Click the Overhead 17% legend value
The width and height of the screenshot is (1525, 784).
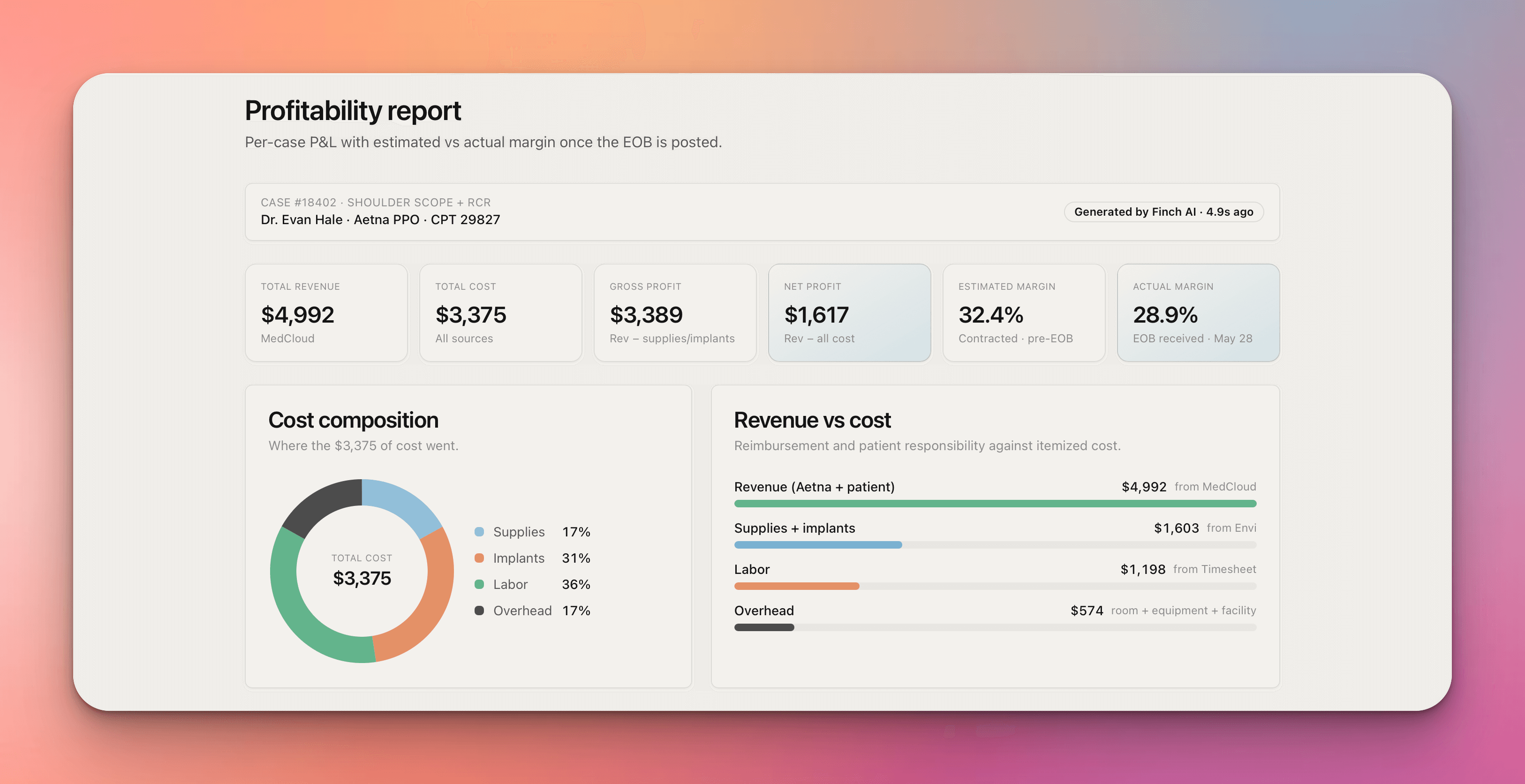pyautogui.click(x=576, y=611)
